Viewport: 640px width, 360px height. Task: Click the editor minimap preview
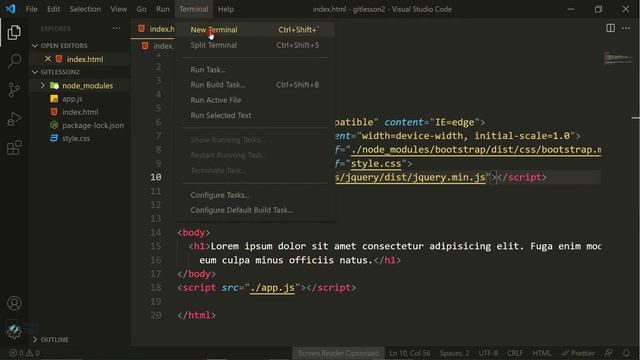click(618, 58)
